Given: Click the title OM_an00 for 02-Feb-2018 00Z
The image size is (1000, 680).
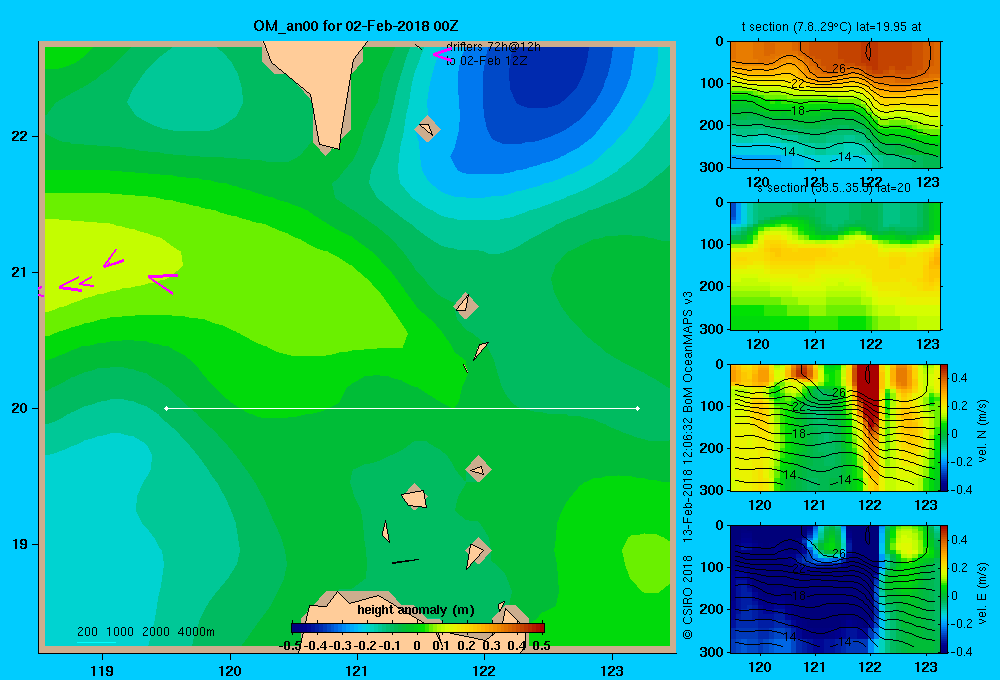Looking at the screenshot, I should point(355,26).
